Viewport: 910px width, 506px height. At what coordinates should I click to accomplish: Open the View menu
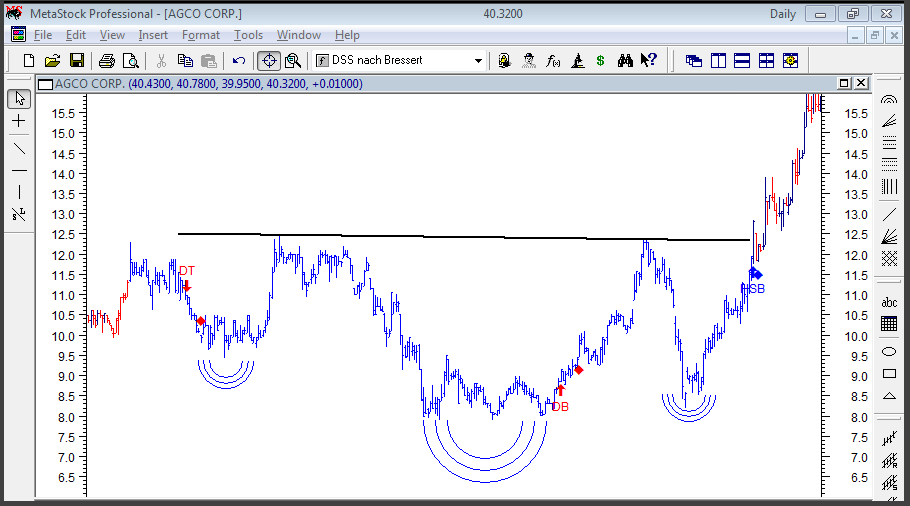tap(112, 35)
